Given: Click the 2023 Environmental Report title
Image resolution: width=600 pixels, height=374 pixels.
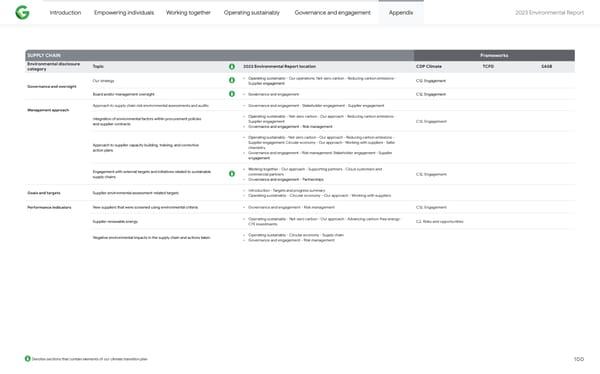Looking at the screenshot, I should (549, 13).
